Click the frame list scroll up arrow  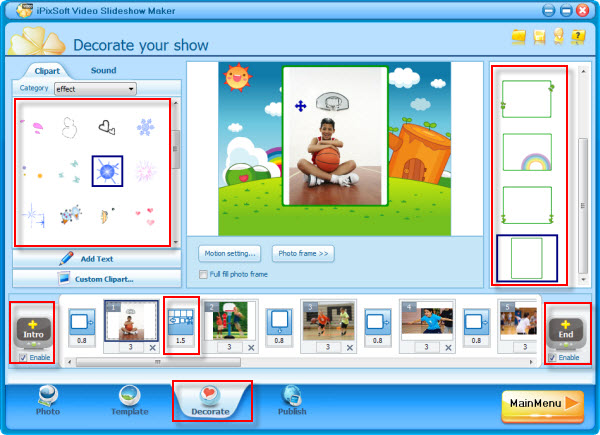tap(583, 71)
